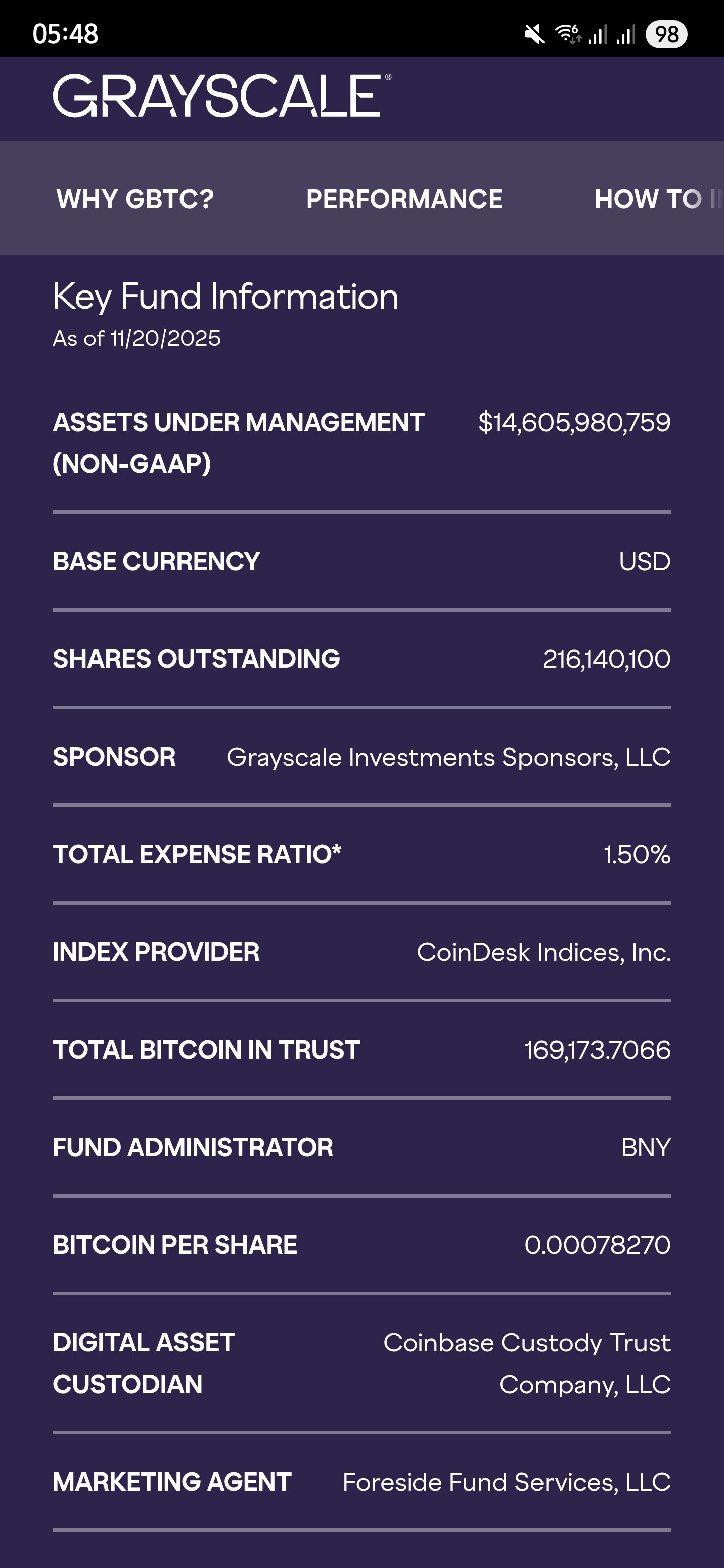
Task: Tap the Key Fund Information heading
Action: 225,297
